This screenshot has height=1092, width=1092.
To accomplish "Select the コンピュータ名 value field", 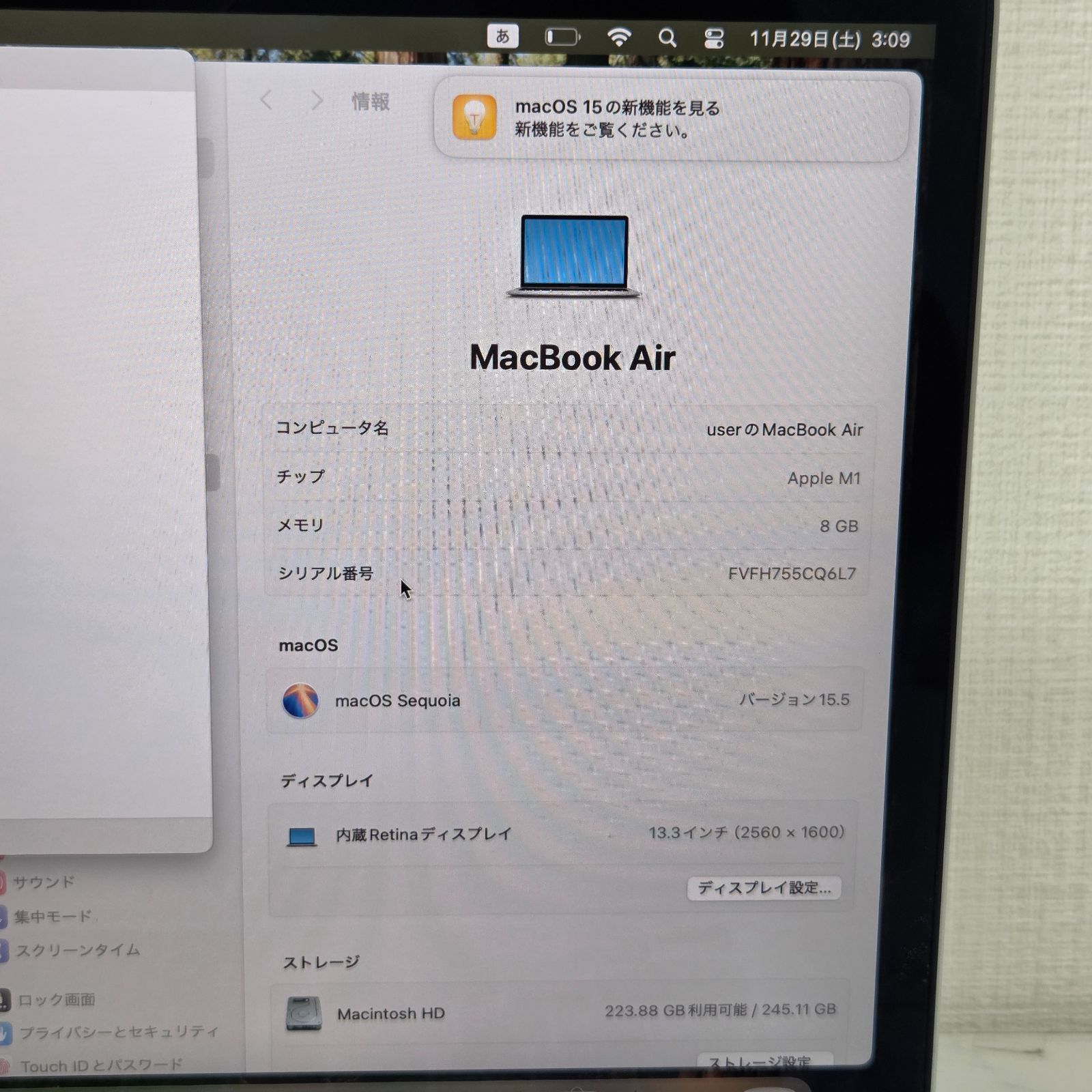I will (x=784, y=429).
